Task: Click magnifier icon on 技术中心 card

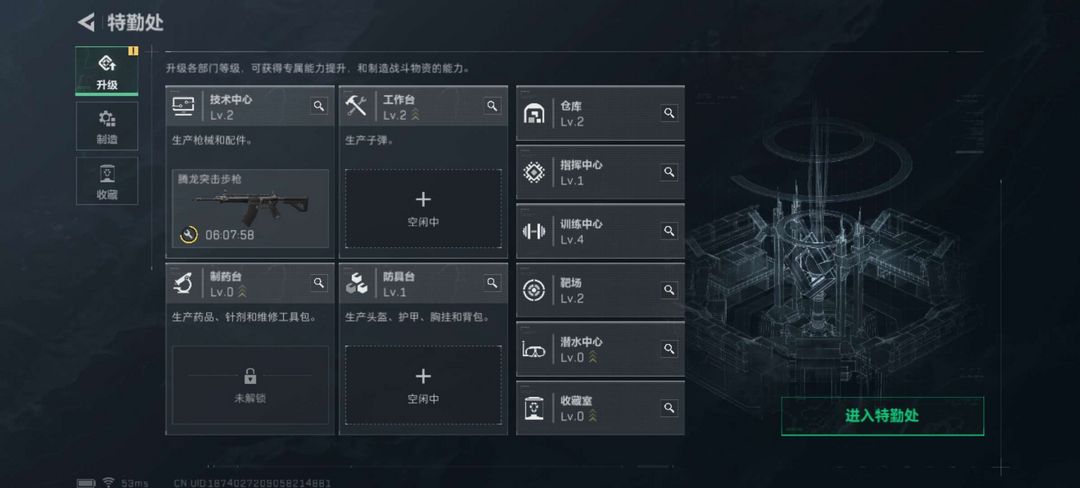Action: tap(319, 105)
